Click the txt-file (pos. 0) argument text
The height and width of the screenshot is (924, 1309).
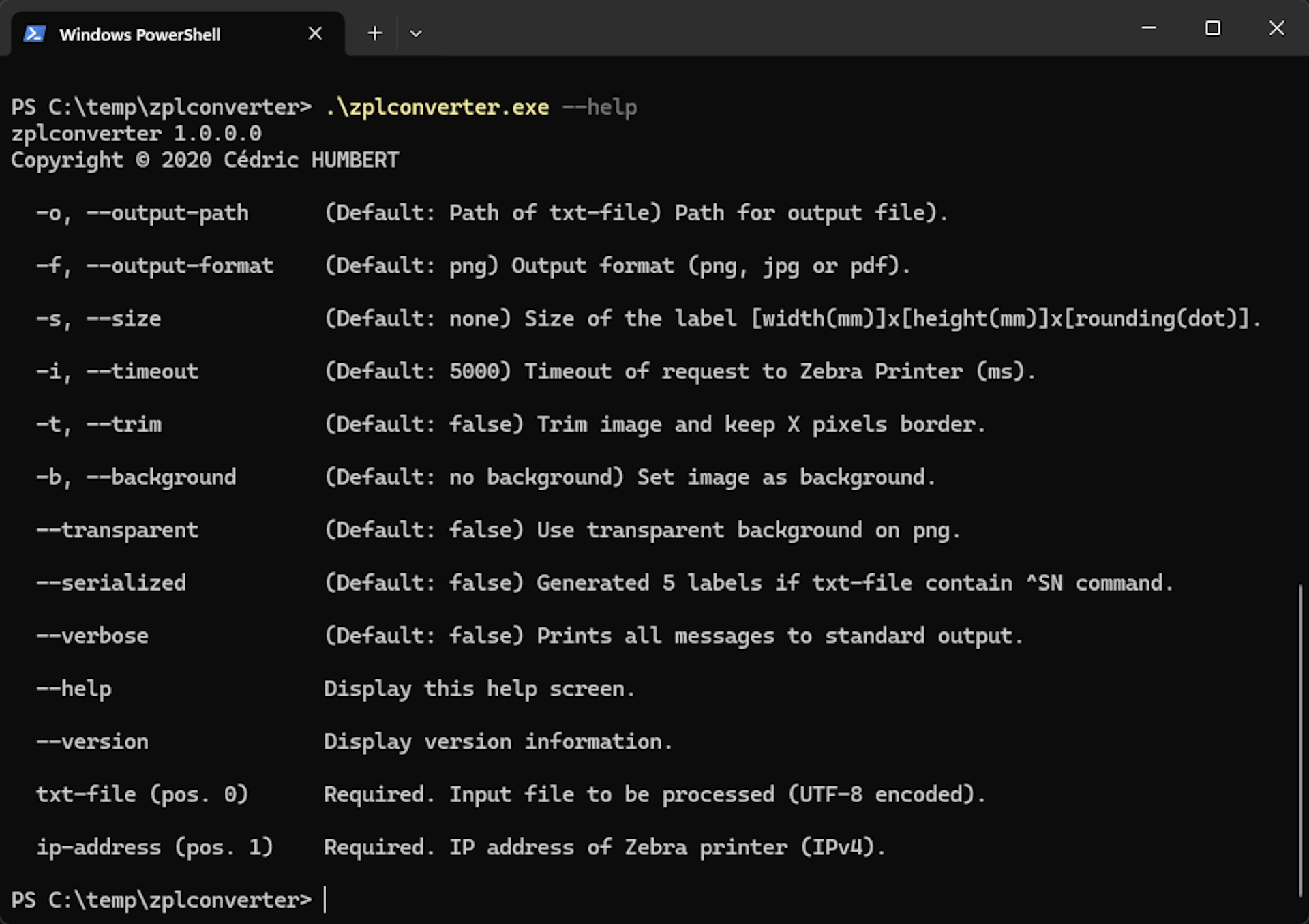pos(142,794)
